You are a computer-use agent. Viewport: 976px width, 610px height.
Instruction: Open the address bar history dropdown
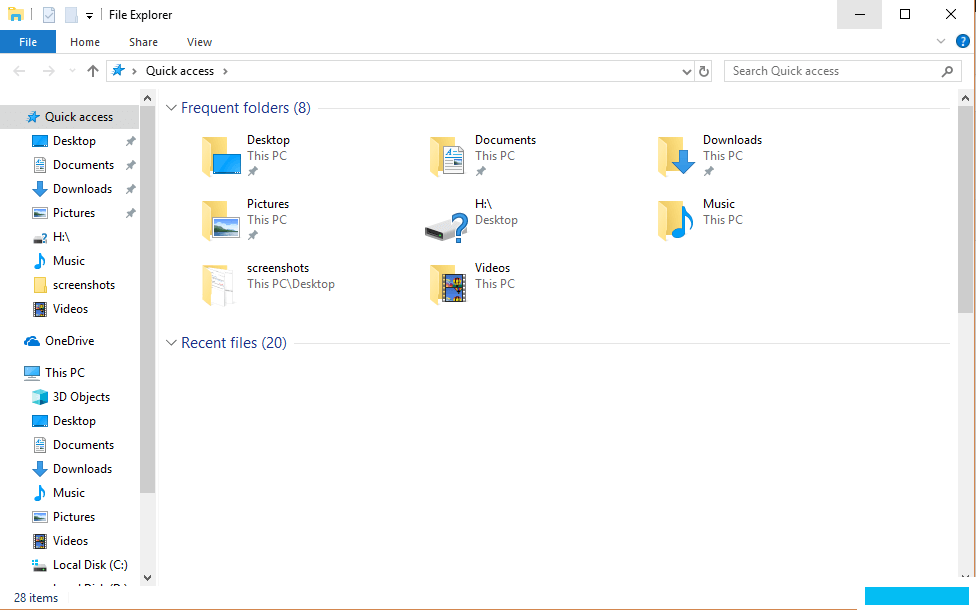point(687,72)
